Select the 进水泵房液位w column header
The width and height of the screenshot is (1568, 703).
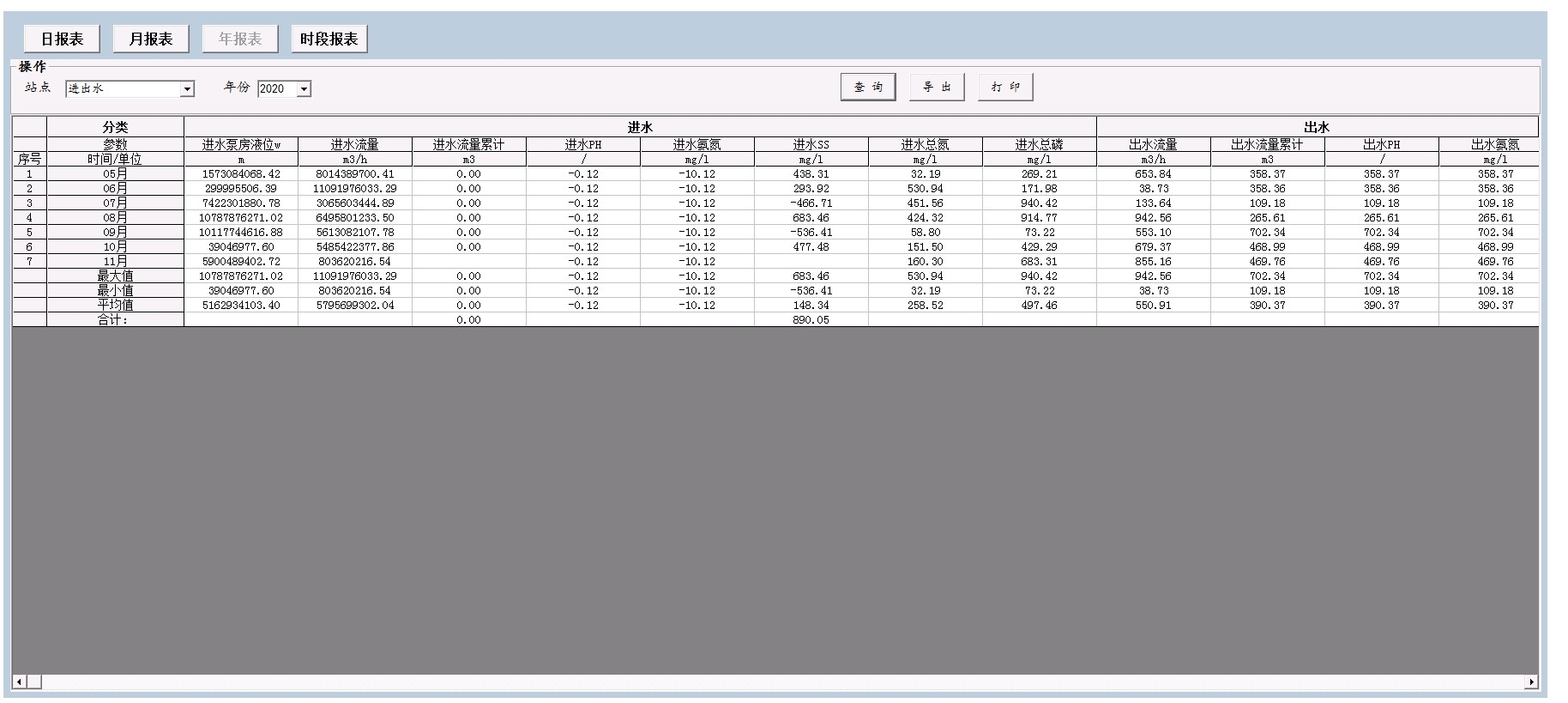(241, 144)
